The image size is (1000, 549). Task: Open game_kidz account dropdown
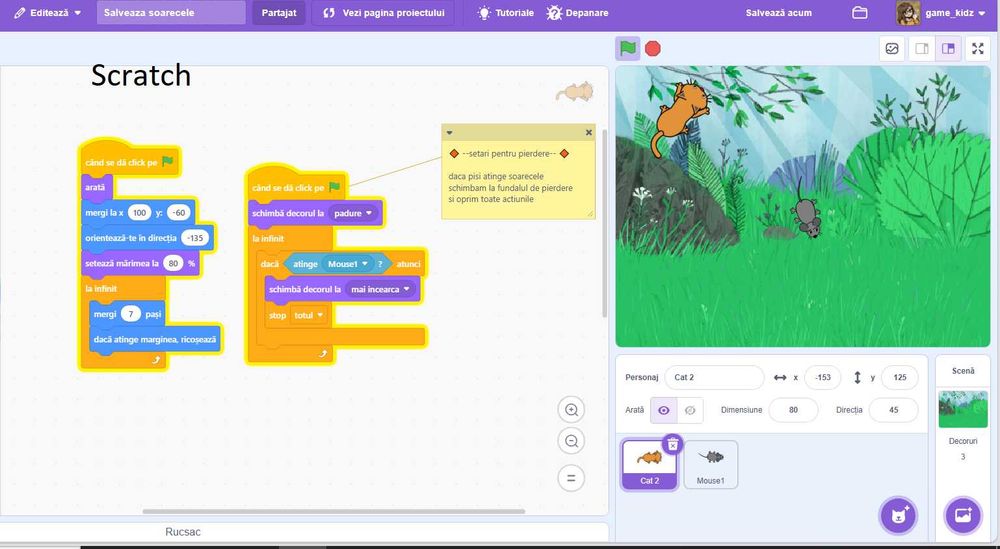click(x=955, y=13)
